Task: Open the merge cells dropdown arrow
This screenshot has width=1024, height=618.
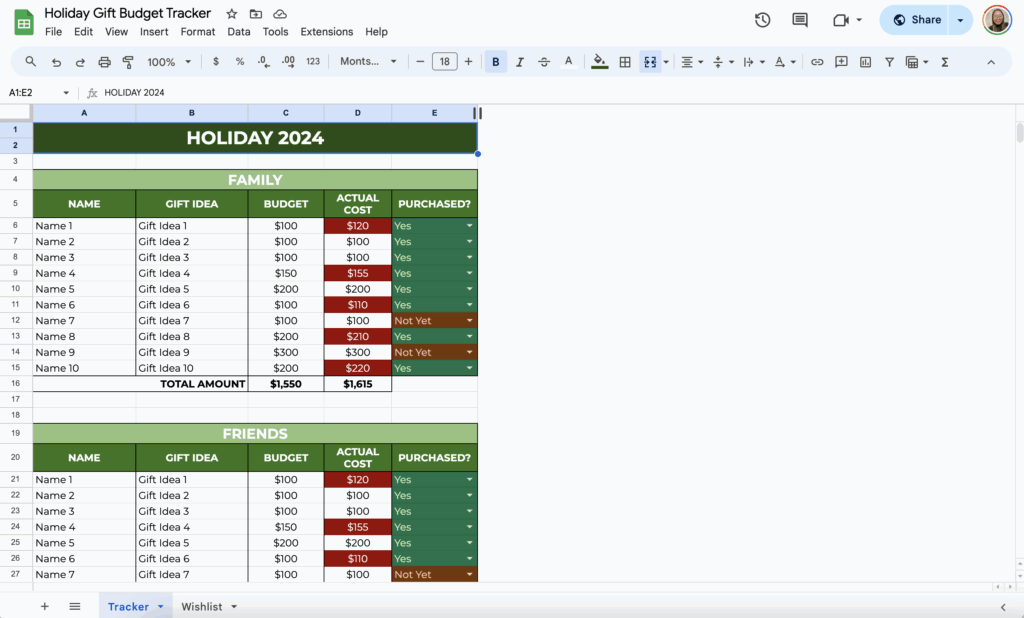Action: point(665,61)
